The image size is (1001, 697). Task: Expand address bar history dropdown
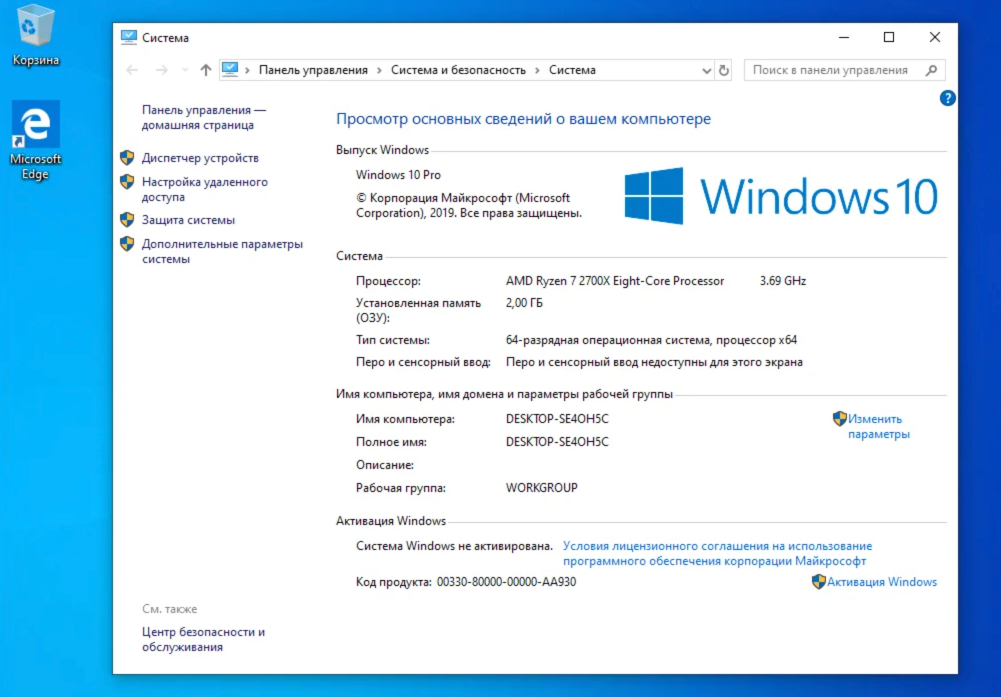[706, 70]
